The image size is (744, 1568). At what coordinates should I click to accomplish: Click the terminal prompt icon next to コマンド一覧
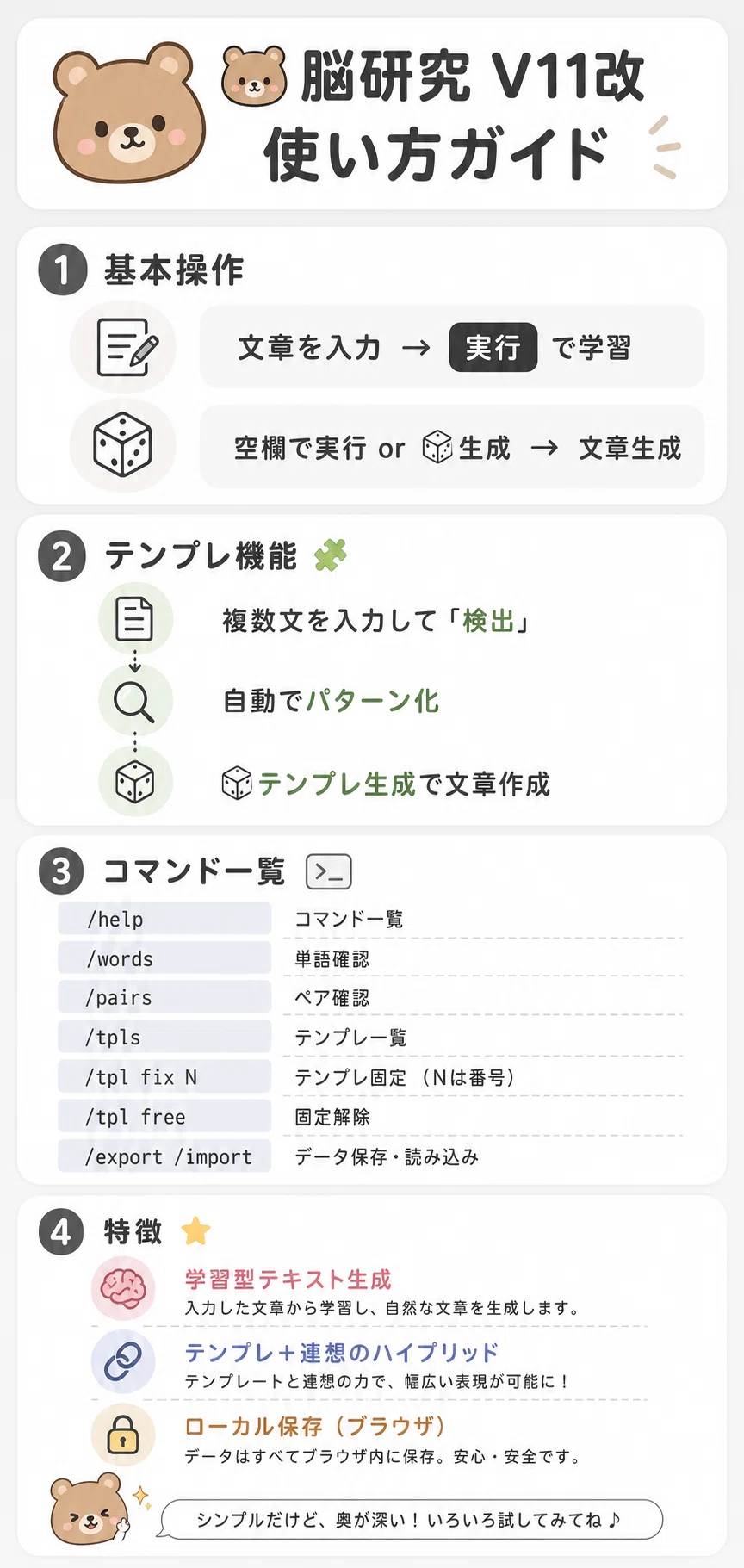tap(329, 871)
